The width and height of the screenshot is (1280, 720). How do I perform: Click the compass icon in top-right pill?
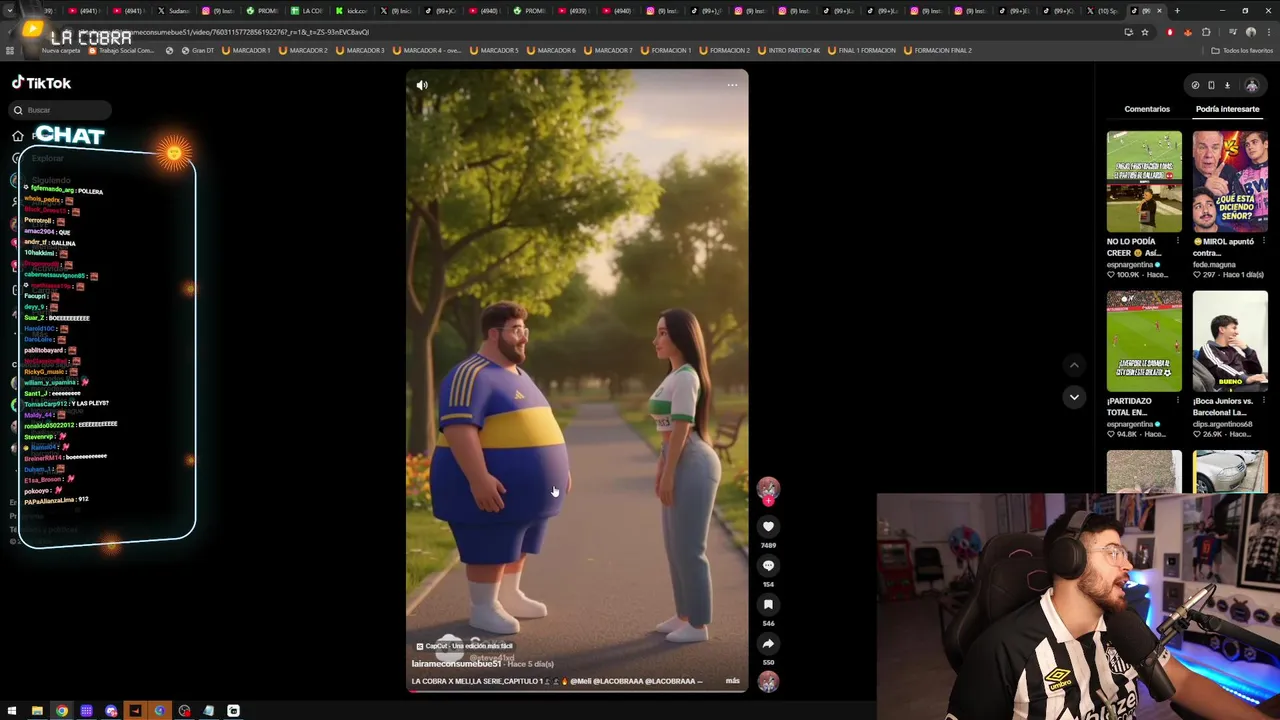(x=1195, y=85)
